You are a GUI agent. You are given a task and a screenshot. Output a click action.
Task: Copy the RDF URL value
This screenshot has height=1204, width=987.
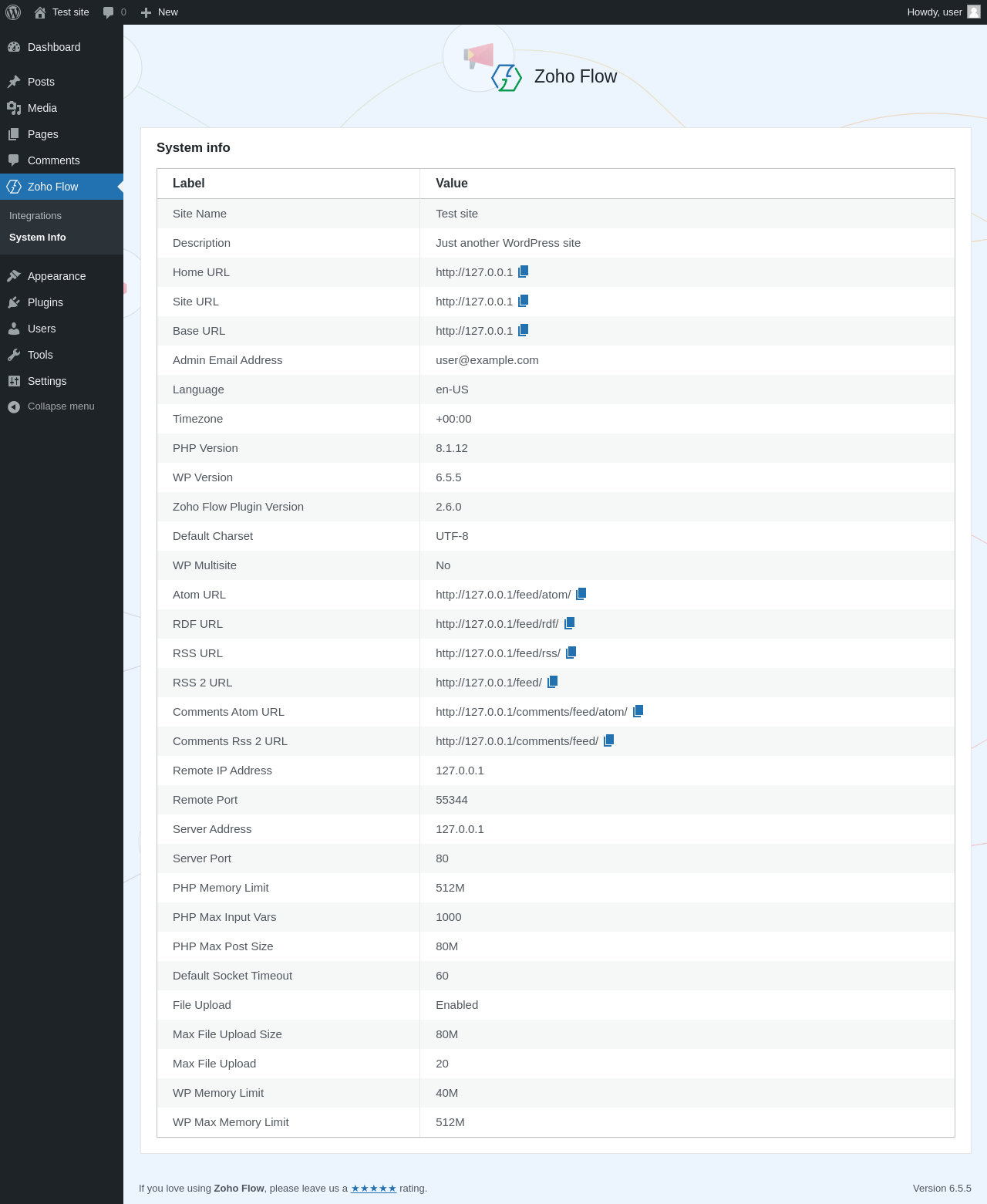tap(570, 623)
